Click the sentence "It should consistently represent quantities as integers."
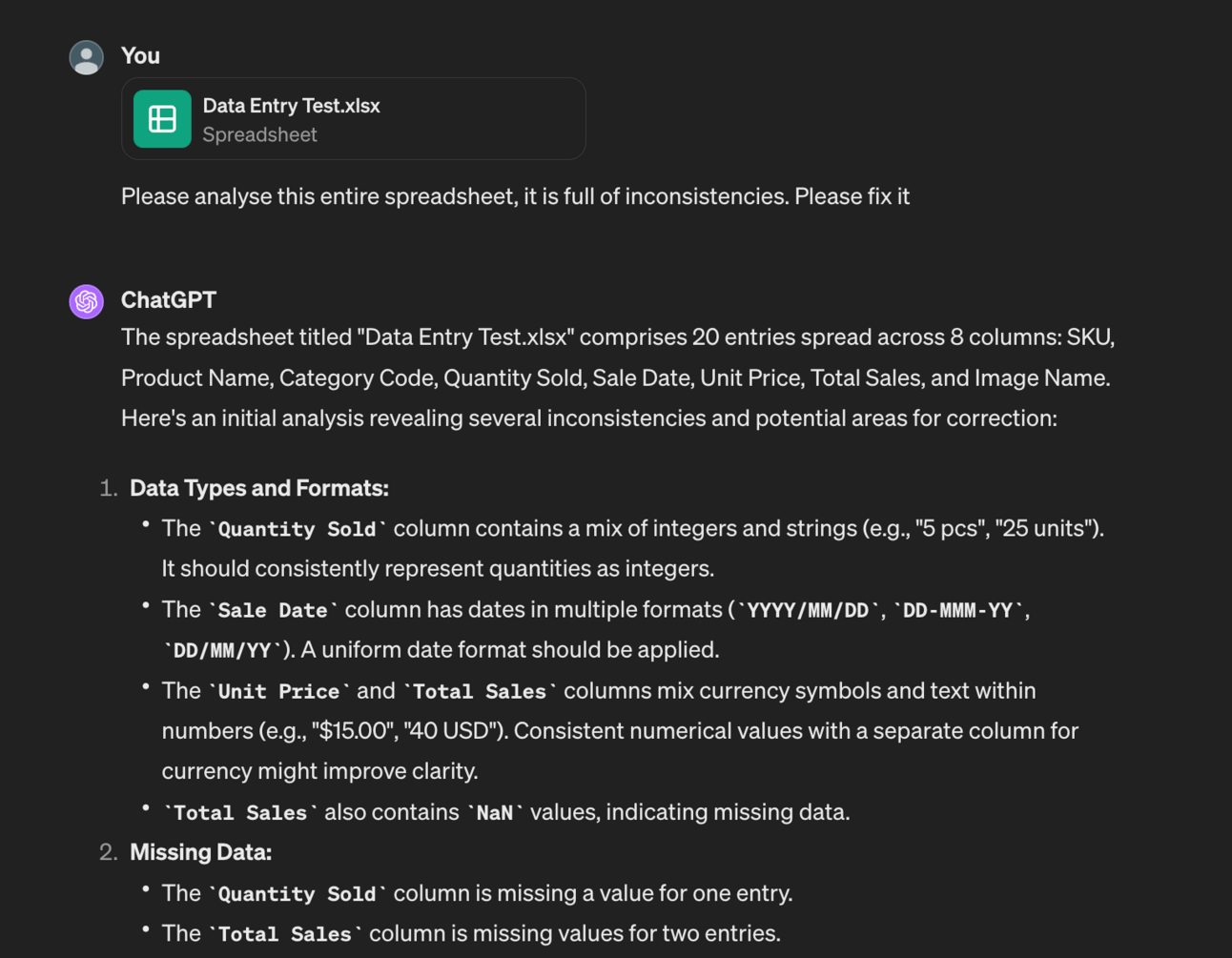 (x=438, y=569)
